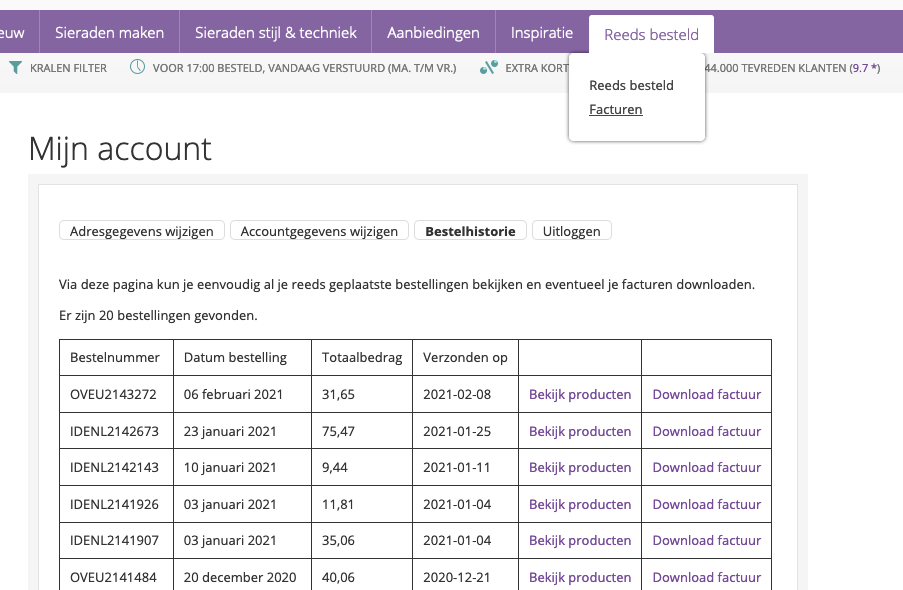
Task: Bekijk producten for order OVEU2143272
Action: coord(580,394)
